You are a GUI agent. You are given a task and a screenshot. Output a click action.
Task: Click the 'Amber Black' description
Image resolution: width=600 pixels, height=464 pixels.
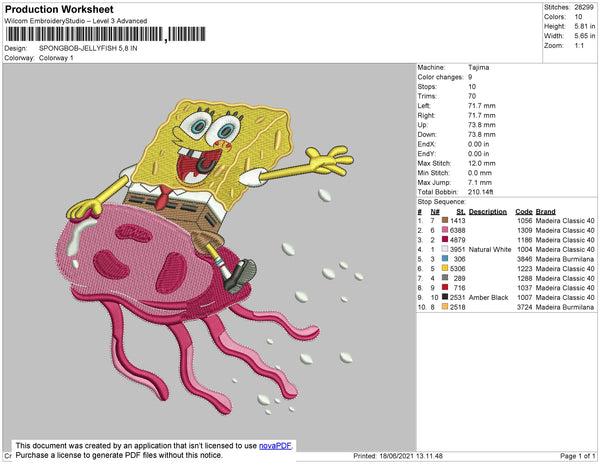(x=488, y=297)
